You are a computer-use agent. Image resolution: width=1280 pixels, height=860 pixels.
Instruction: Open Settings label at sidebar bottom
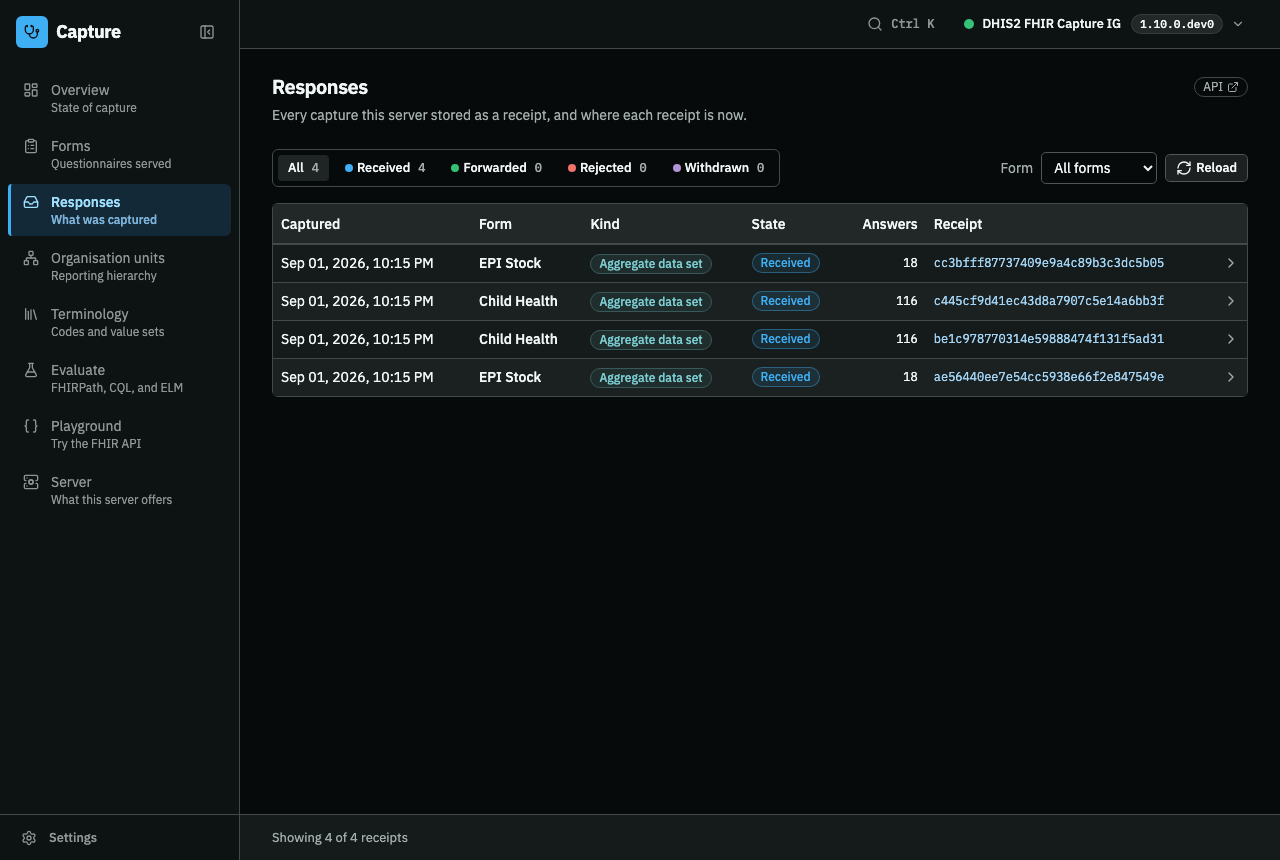point(73,838)
